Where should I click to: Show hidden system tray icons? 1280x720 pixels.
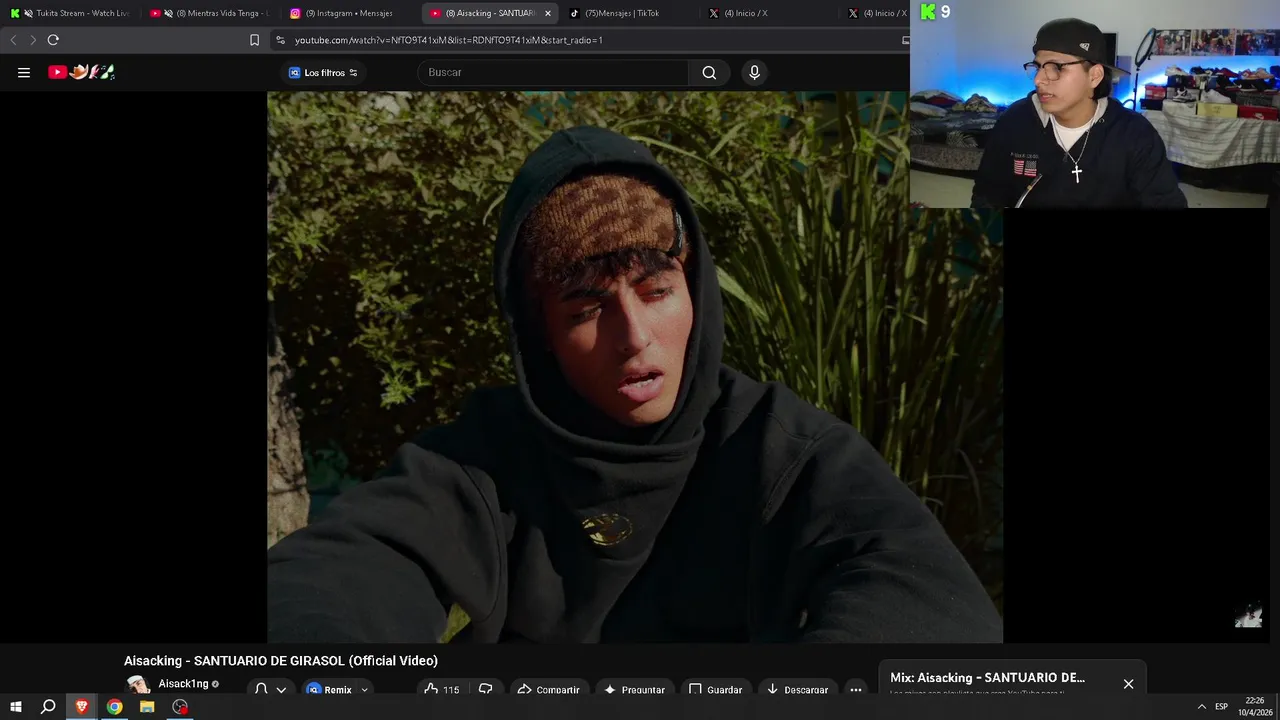(1202, 707)
